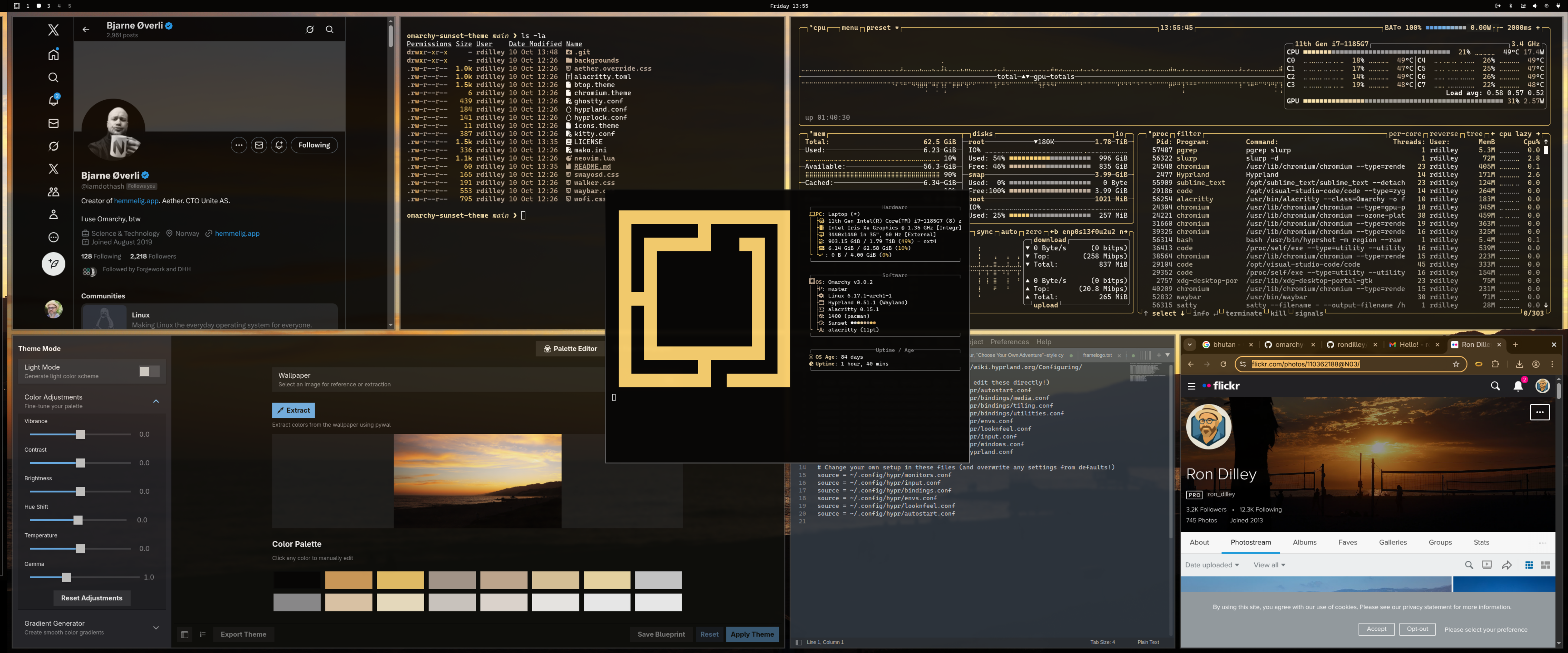Switch to the Albums tab on Flickr
Viewport: 1568px width, 653px height.
[x=1304, y=542]
